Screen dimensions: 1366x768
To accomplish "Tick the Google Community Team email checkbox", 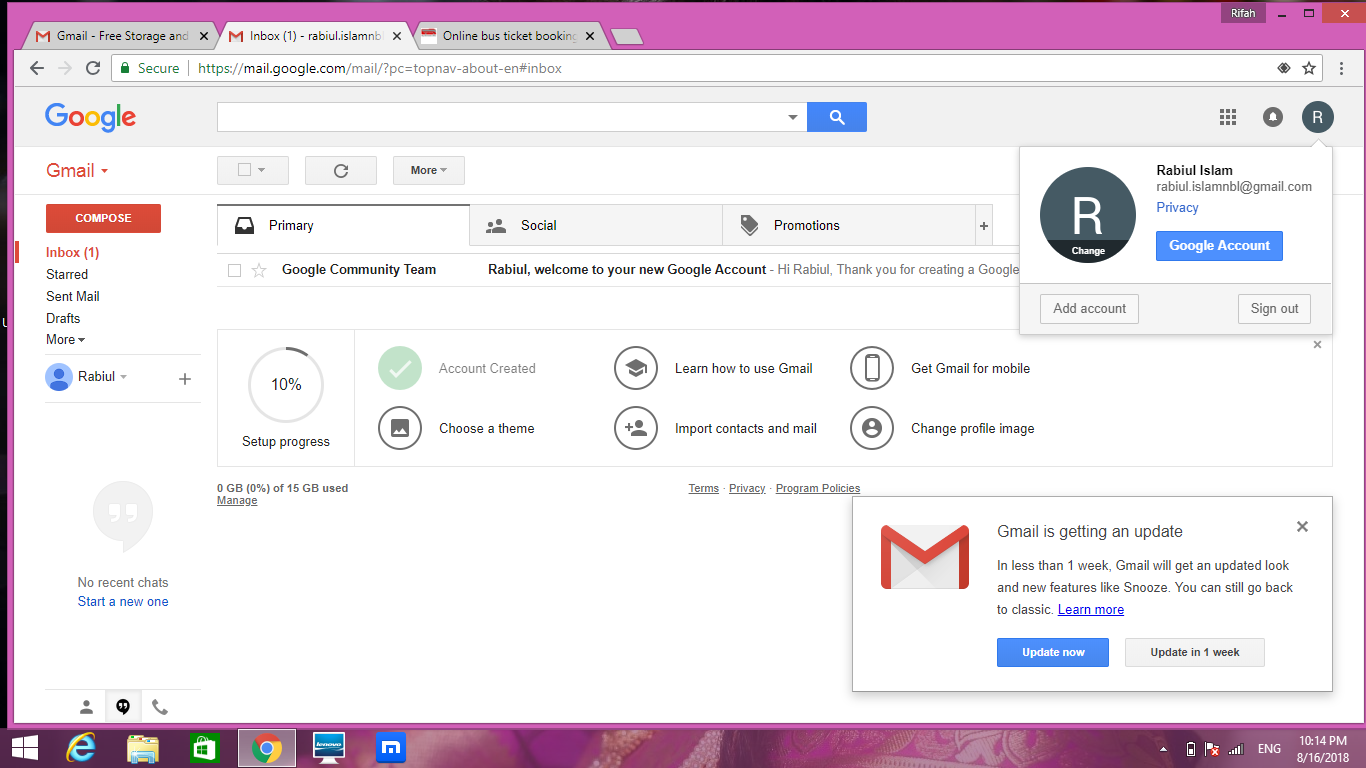I will [x=234, y=270].
